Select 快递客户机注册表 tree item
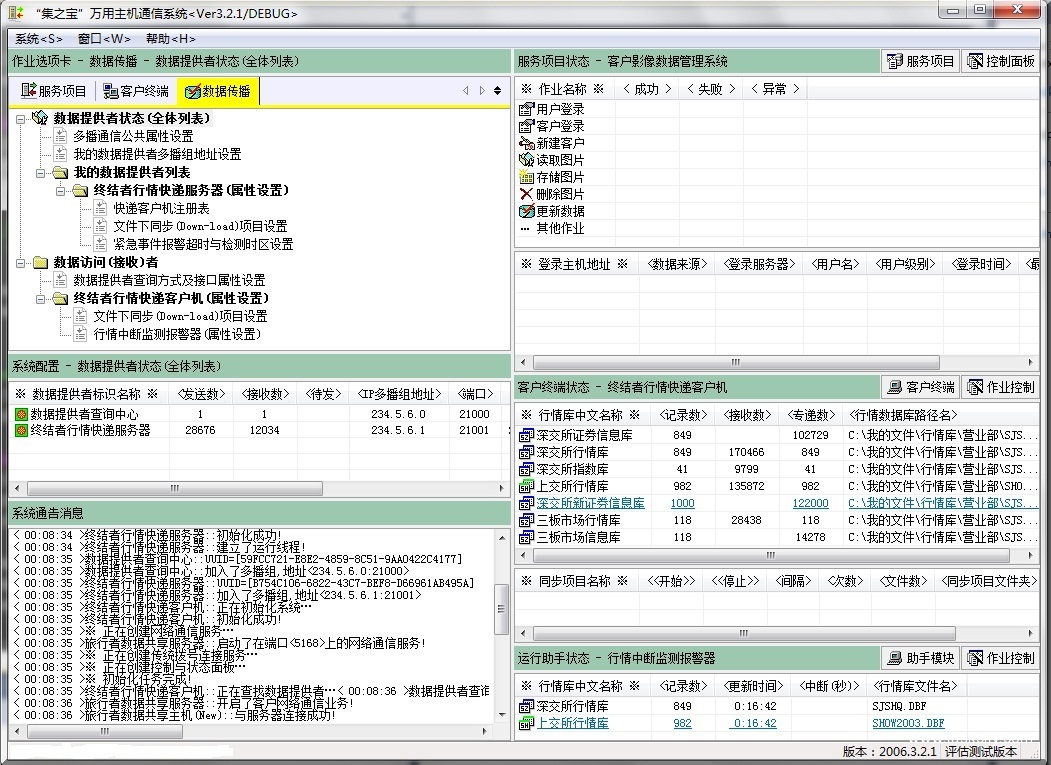 click(x=161, y=209)
